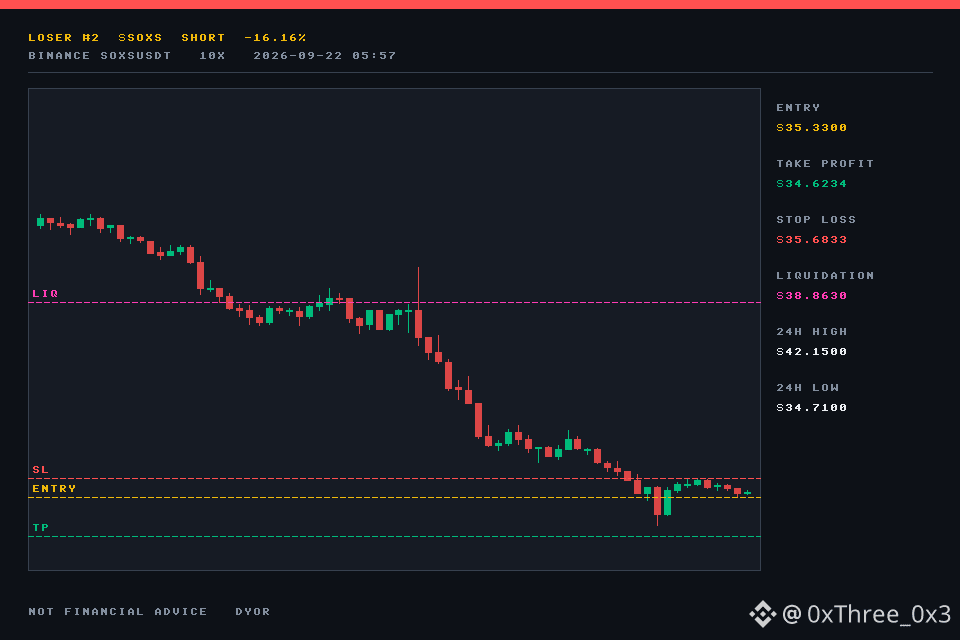This screenshot has width=960, height=640.
Task: Select the stop loss value $35.6833
Action: 811,239
